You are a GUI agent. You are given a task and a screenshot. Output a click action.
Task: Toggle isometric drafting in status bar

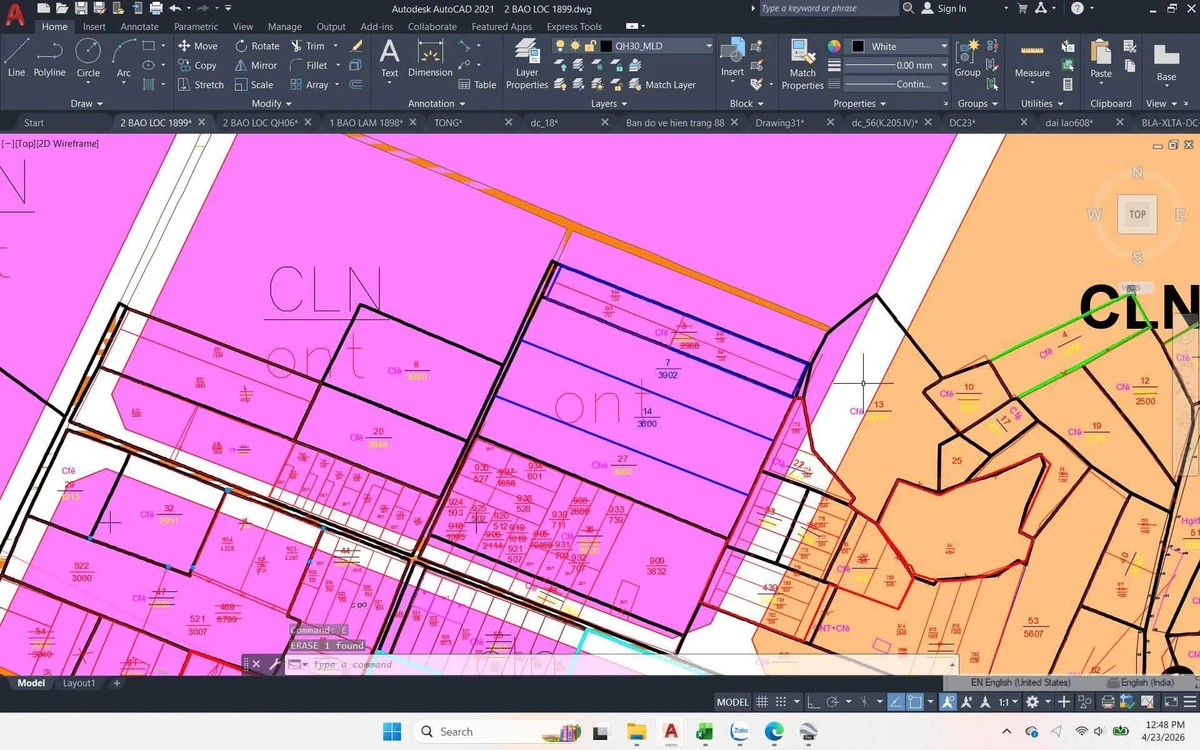866,702
